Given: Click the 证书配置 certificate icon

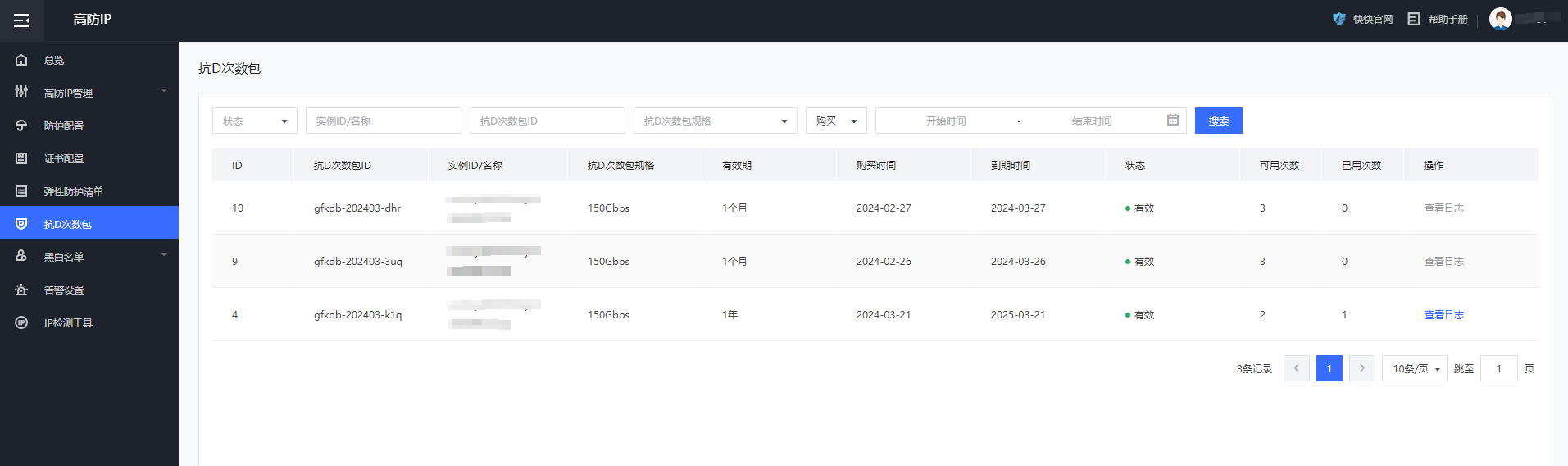Looking at the screenshot, I should click(x=21, y=158).
